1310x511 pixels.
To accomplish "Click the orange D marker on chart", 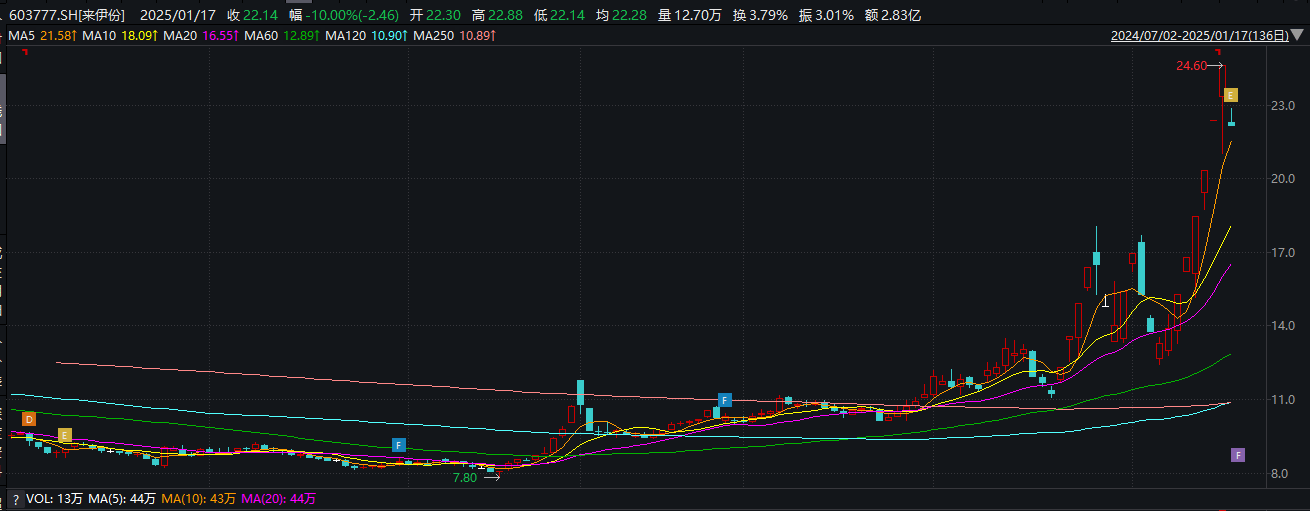I will tap(29, 418).
